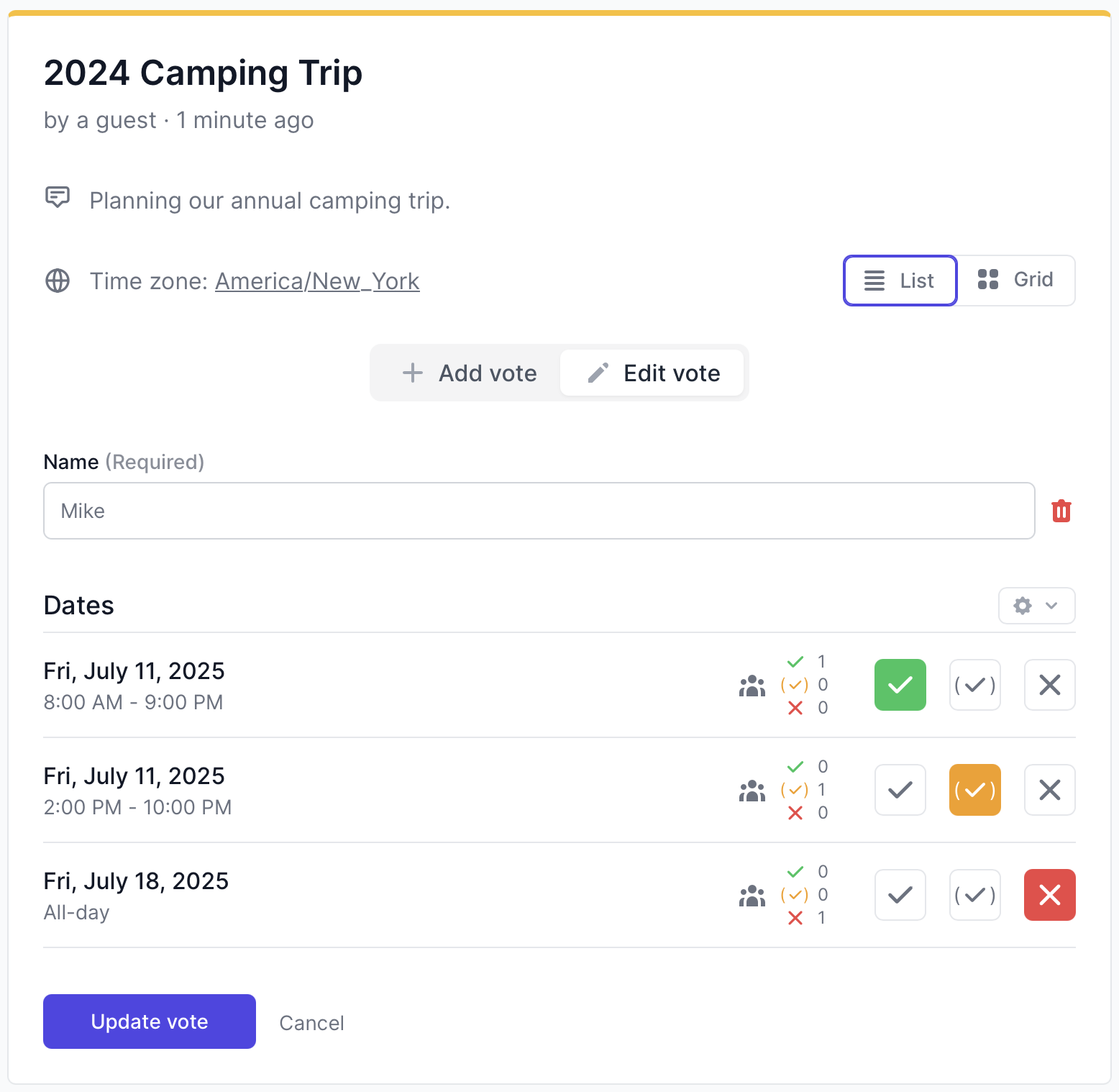
Task: Select the description comment icon
Action: click(58, 197)
